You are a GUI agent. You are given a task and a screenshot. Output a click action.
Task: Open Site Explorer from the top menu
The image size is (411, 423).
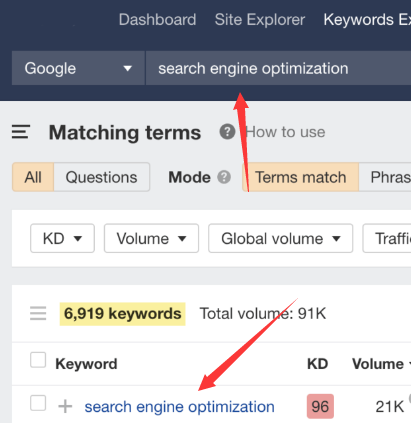[x=260, y=20]
